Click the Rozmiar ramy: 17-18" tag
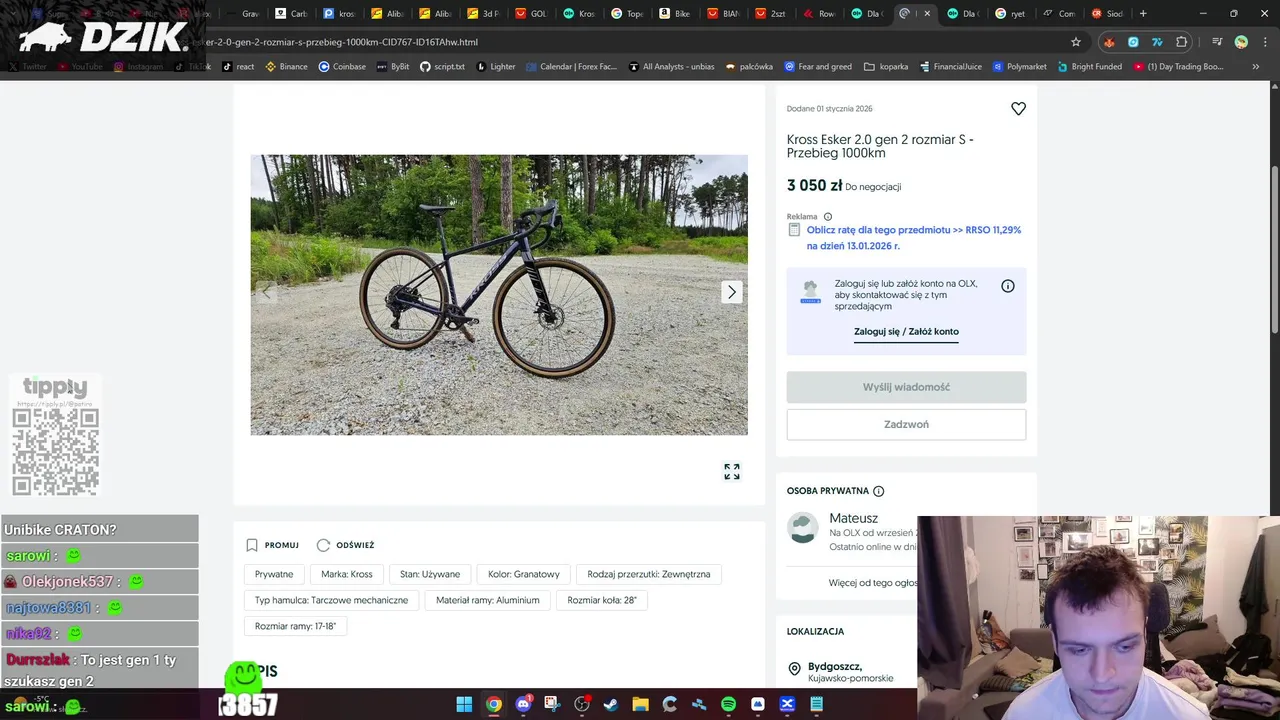 (295, 626)
